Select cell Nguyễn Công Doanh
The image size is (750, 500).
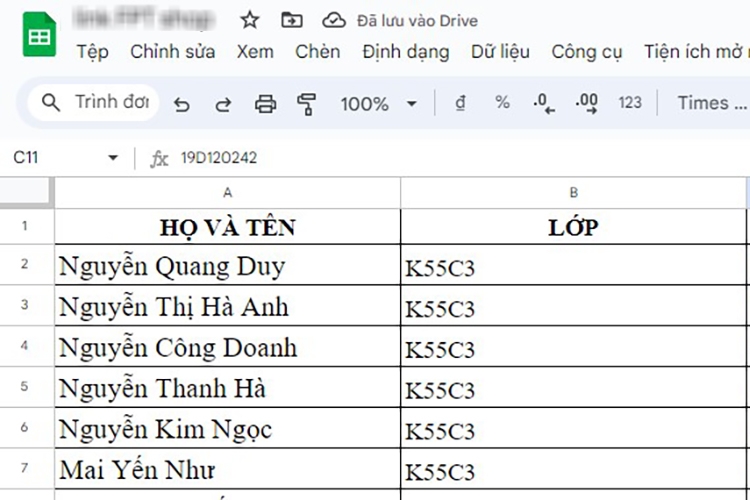(228, 346)
